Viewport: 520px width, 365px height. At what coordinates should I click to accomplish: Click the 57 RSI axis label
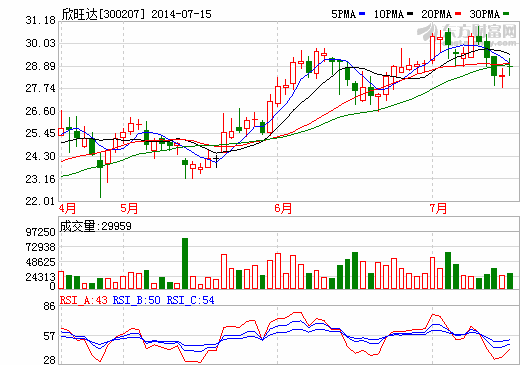(49, 336)
